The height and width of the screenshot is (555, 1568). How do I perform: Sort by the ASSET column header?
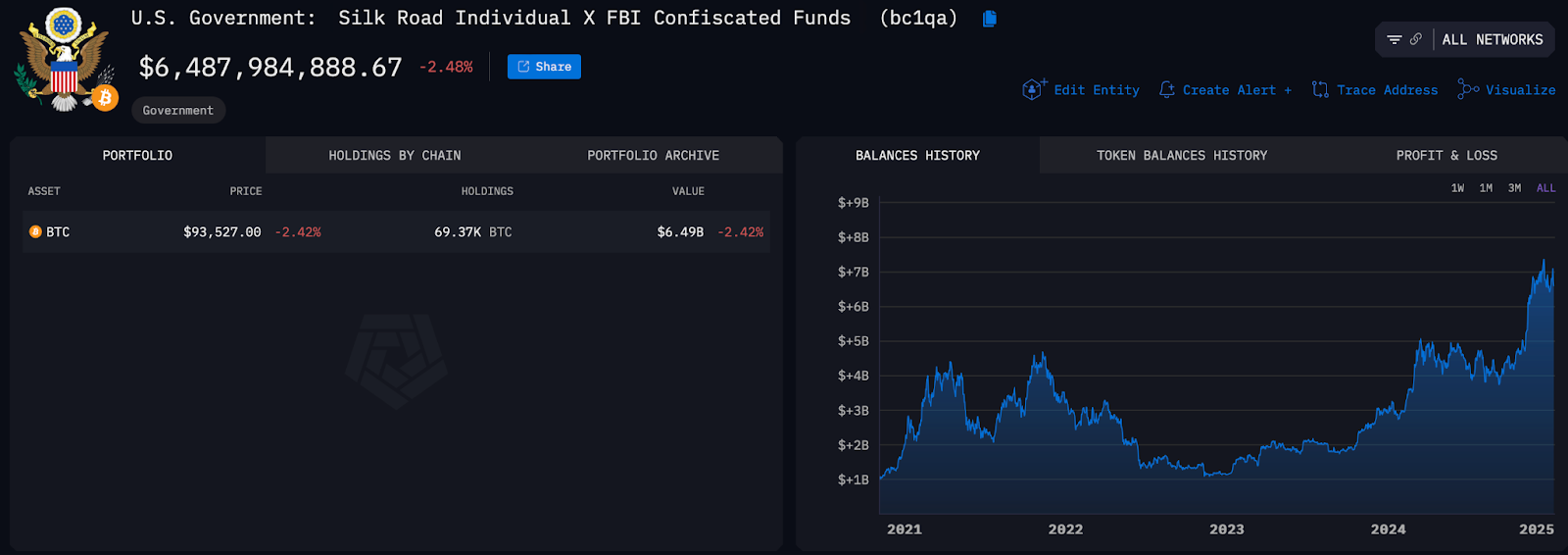44,191
